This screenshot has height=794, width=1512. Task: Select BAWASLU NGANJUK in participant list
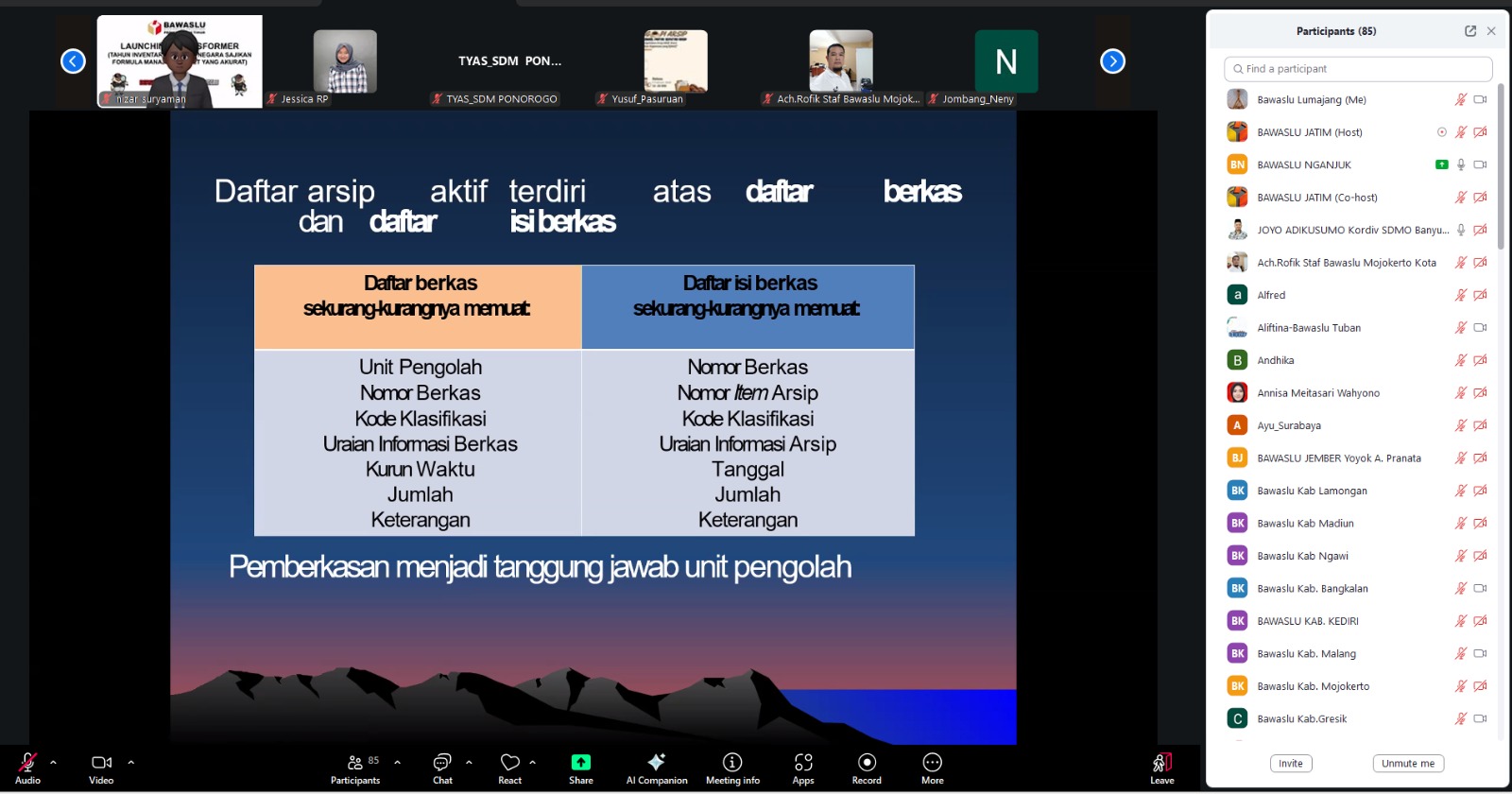[1304, 164]
